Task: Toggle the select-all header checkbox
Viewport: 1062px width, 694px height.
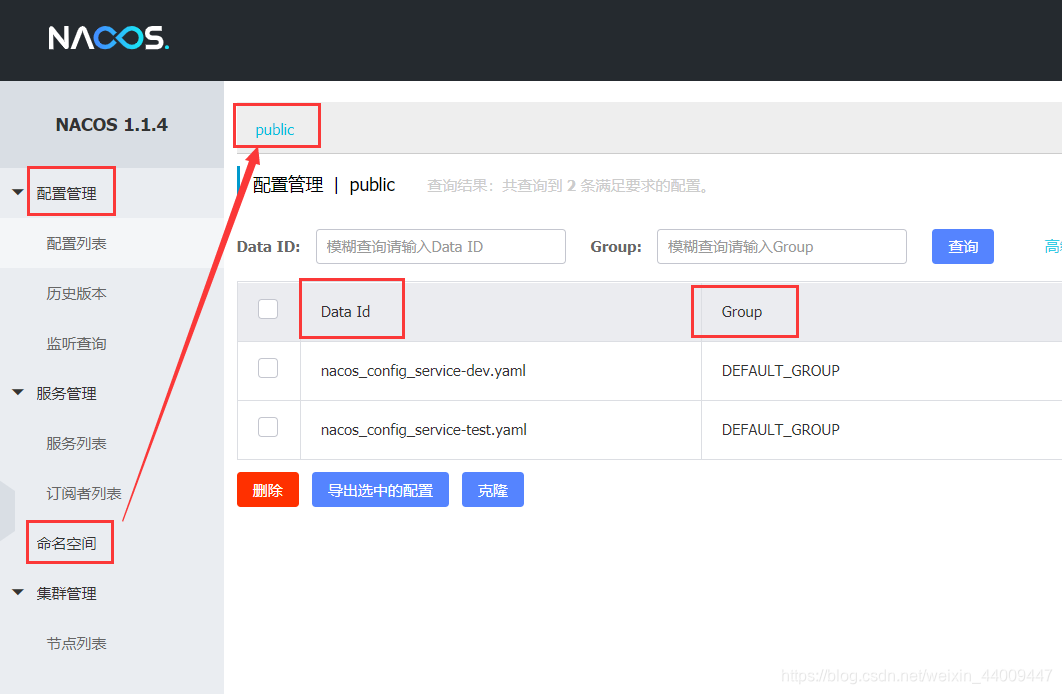Action: tap(268, 309)
